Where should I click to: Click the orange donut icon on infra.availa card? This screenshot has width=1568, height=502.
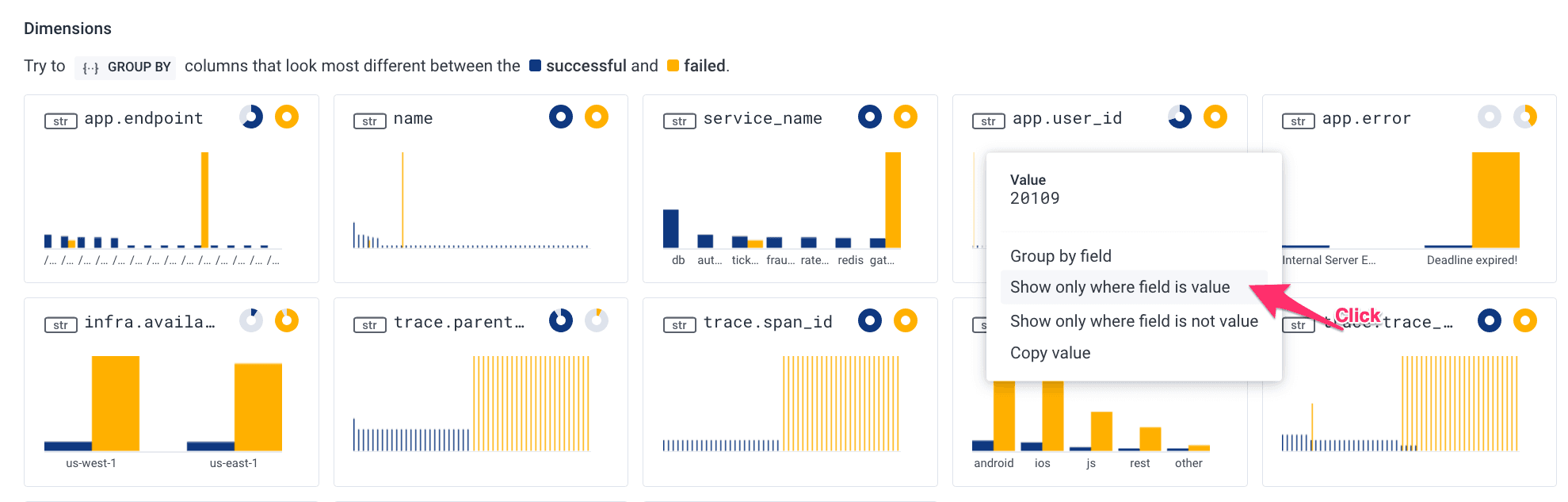287,320
